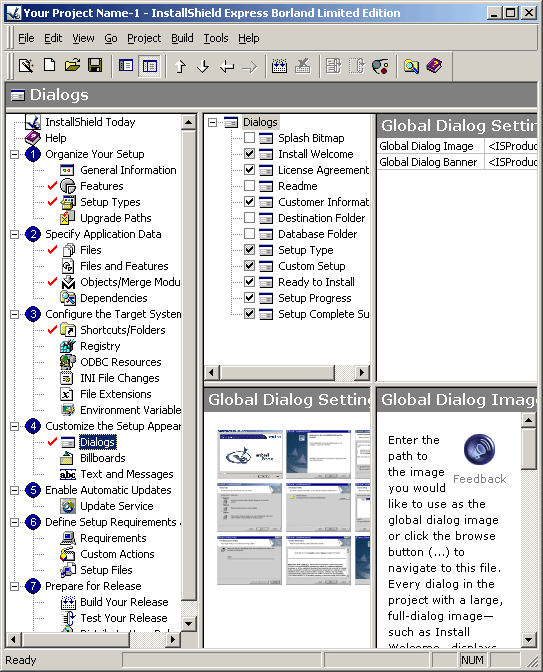Collapse the Specify Application Data group
Screen dimensions: 543x672
(15, 234)
